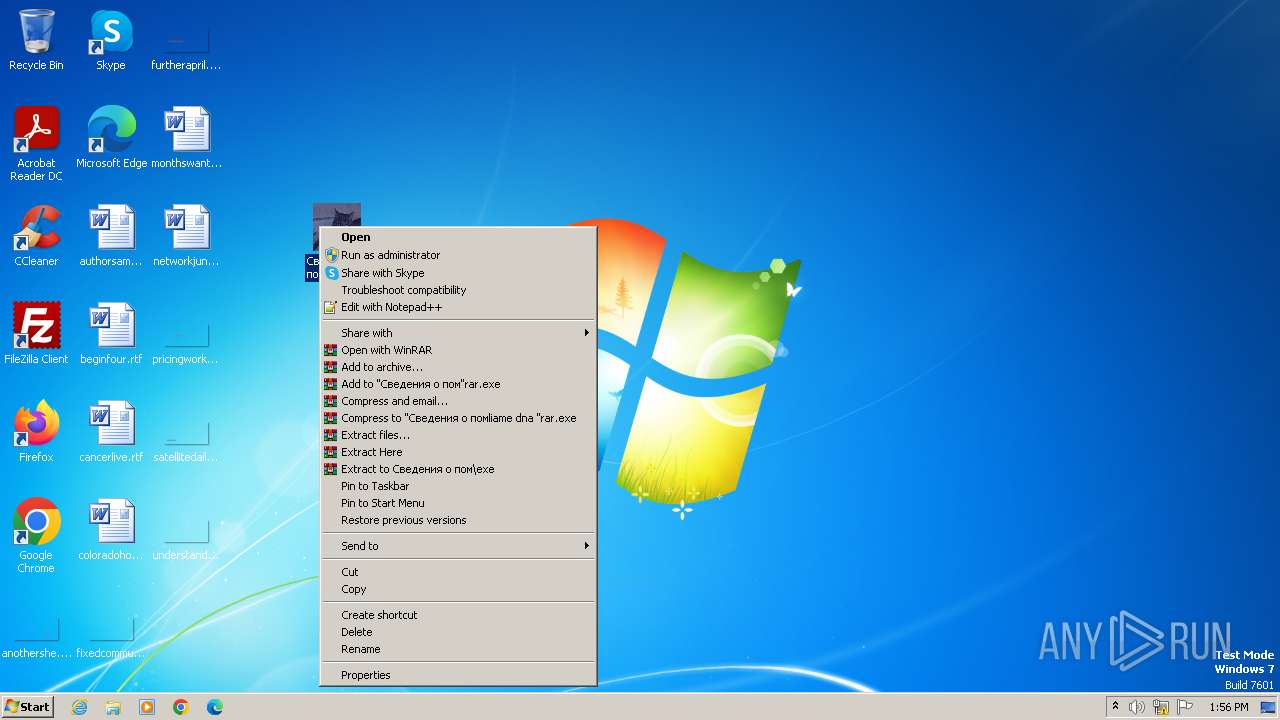Choose Rename in the context menu
Screen dimensions: 1280x720
pyautogui.click(x=458, y=649)
